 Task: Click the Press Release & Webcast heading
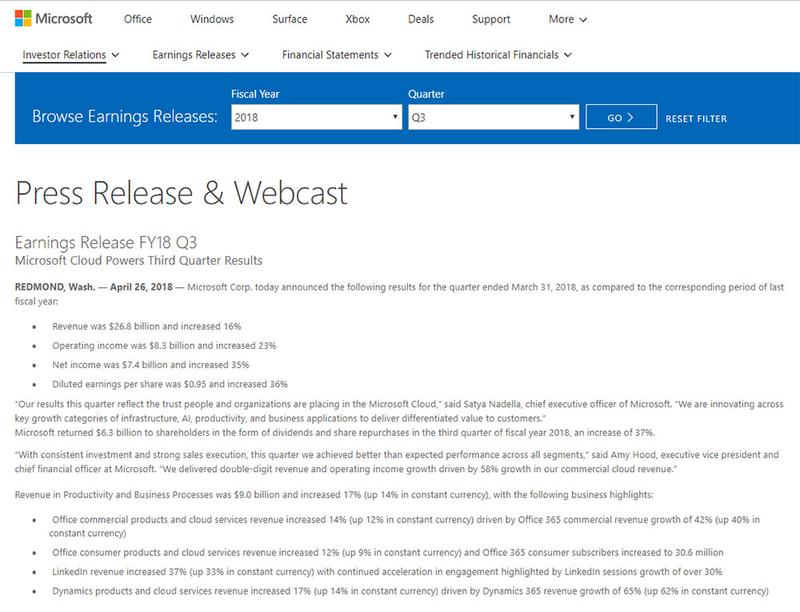(182, 193)
